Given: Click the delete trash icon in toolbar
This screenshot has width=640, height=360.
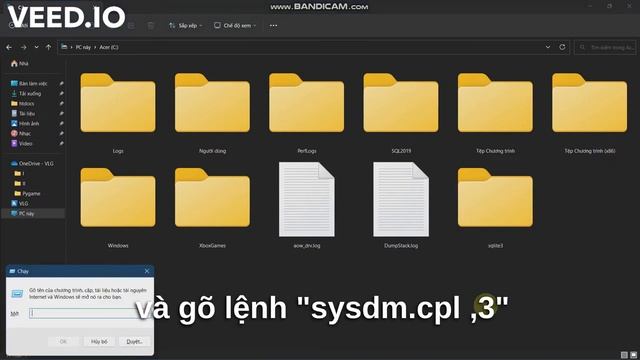Looking at the screenshot, I should click(151, 25).
